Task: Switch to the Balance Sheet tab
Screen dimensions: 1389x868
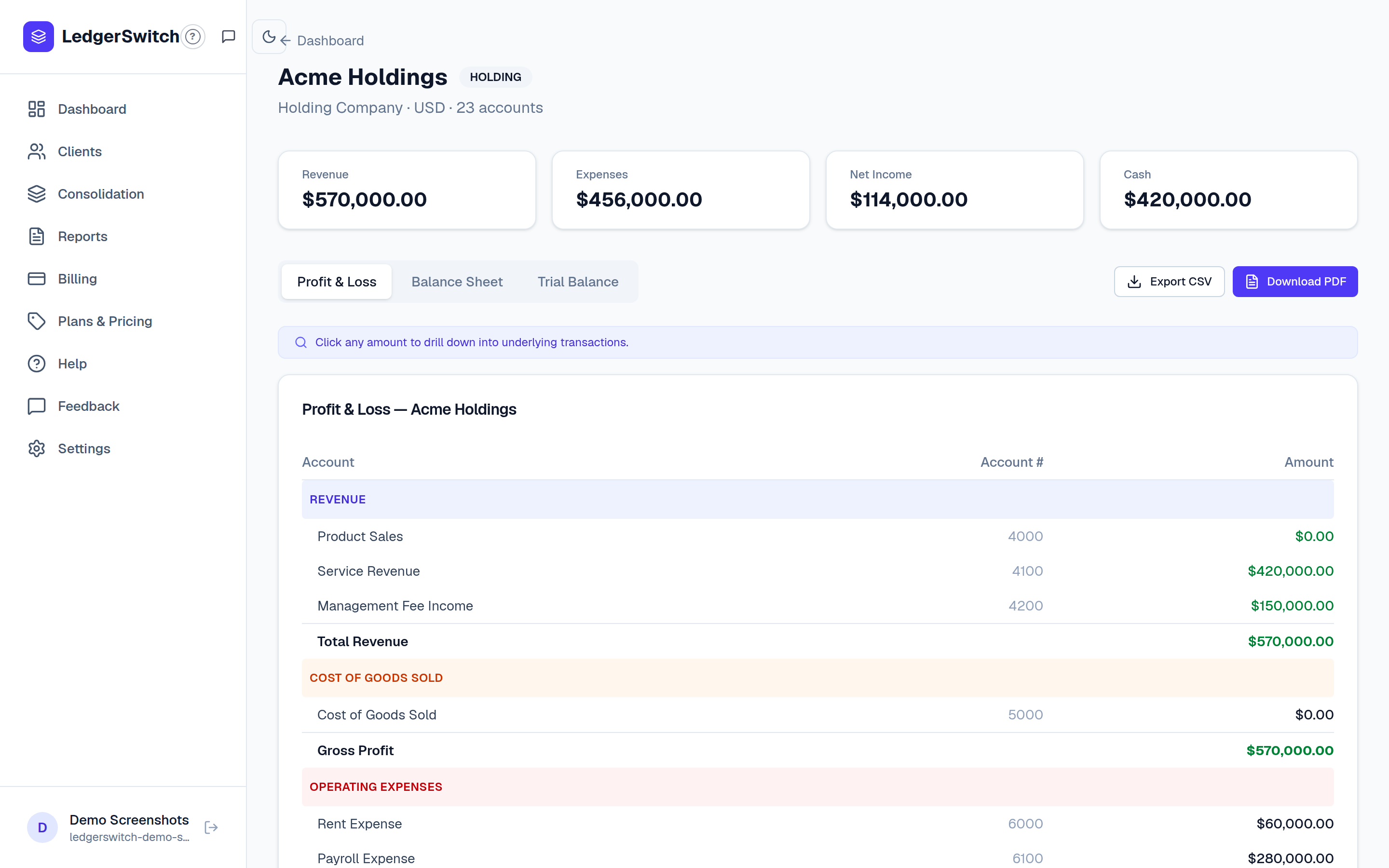Action: (x=457, y=282)
